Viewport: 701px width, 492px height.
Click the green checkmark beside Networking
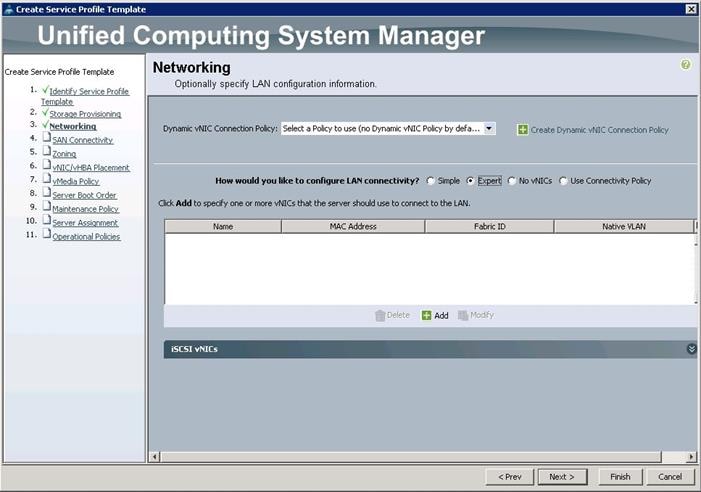pyautogui.click(x=45, y=125)
